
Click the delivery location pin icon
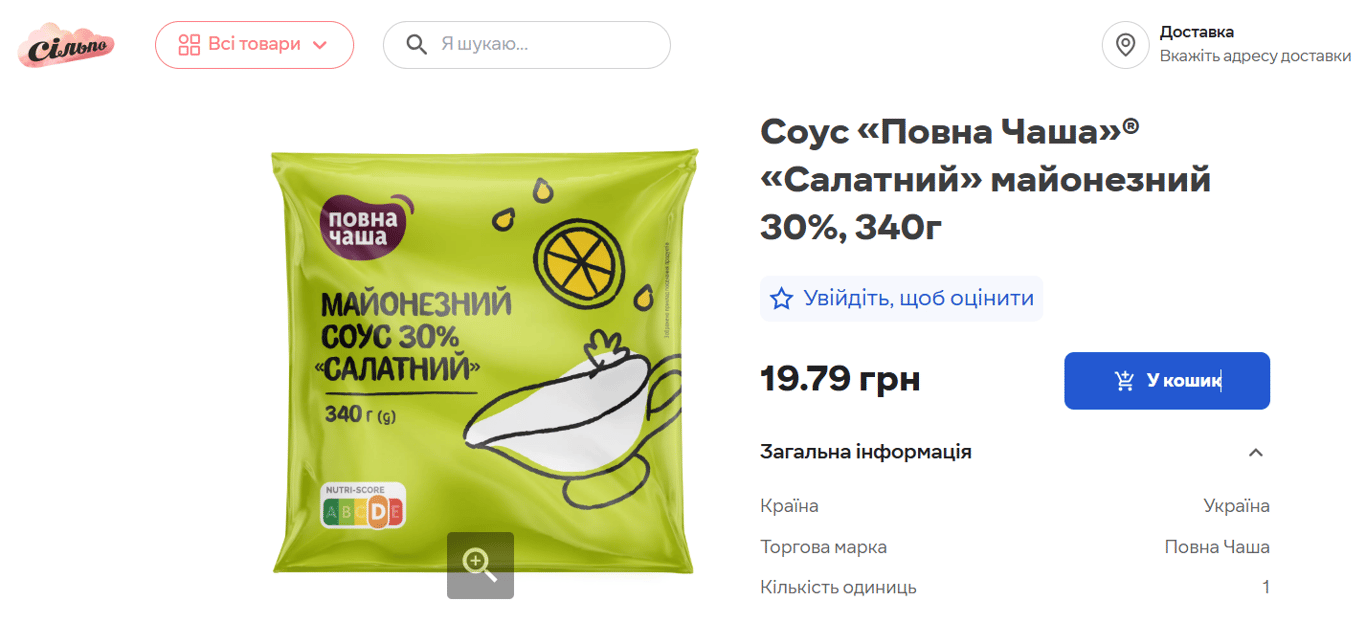pyautogui.click(x=1125, y=45)
